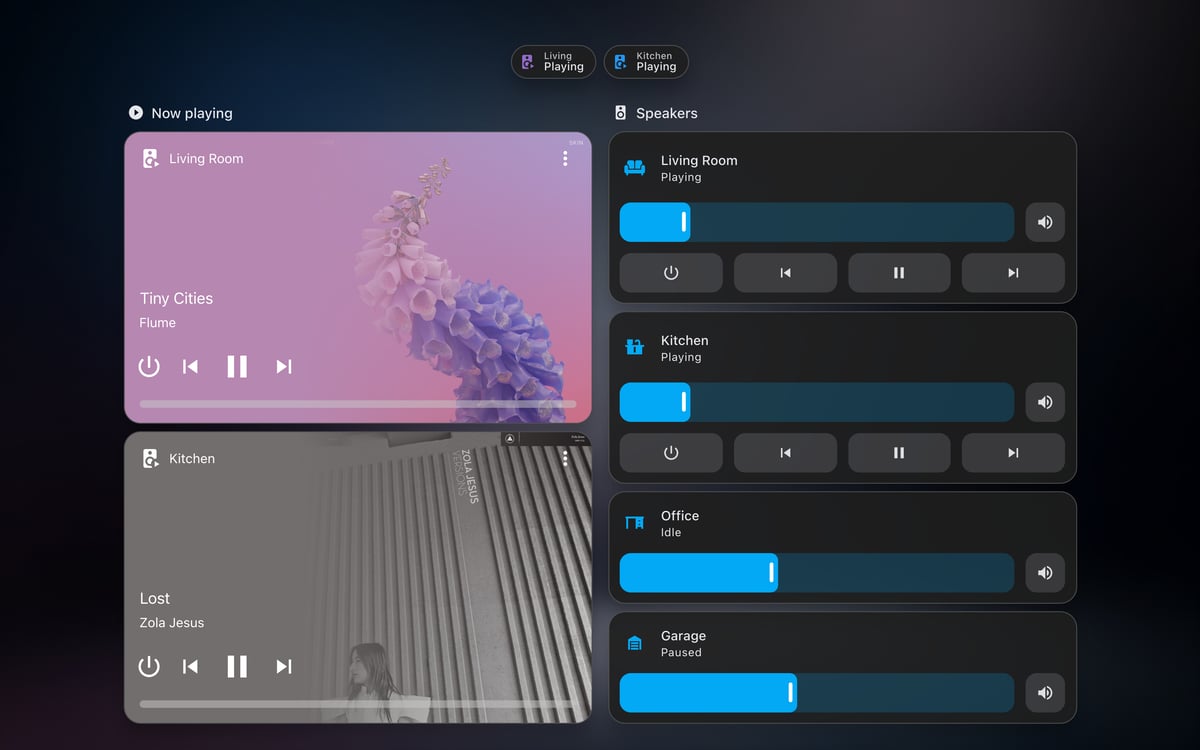Click the desk icon of Office speaker
This screenshot has height=750, width=1200.
(x=634, y=522)
